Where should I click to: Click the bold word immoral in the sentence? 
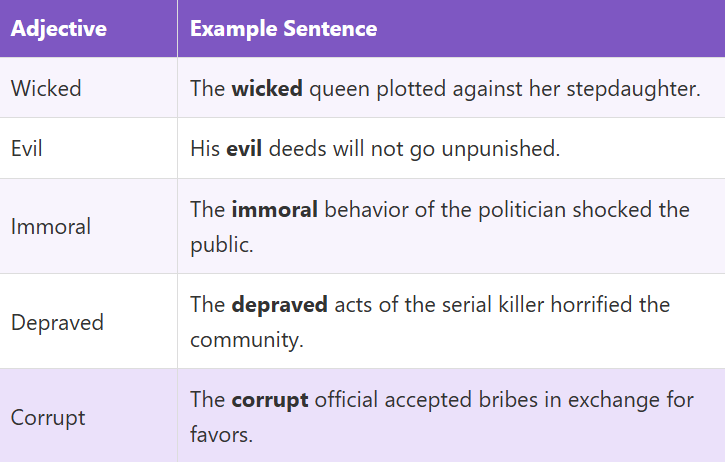tap(275, 209)
